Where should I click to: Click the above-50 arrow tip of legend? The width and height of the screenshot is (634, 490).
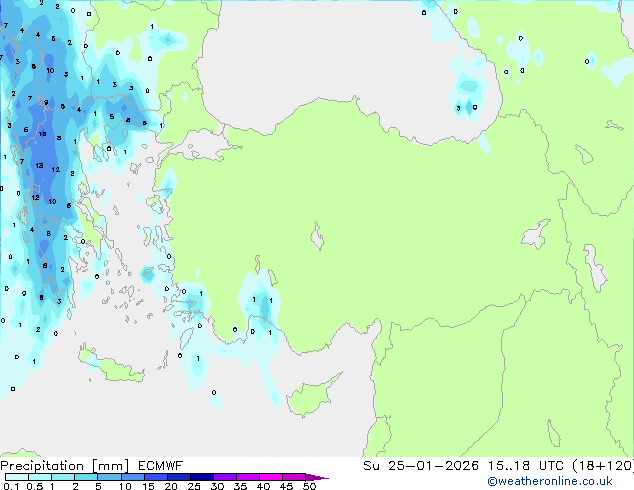point(317,477)
